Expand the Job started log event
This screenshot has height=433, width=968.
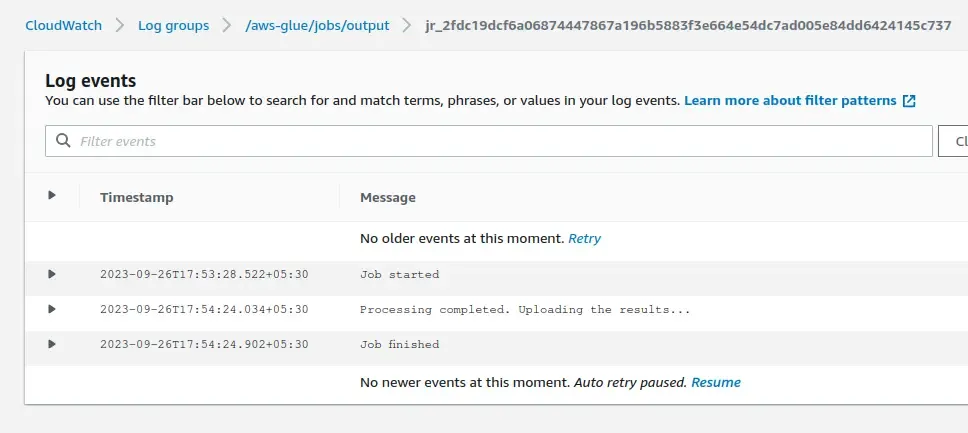click(x=52, y=274)
